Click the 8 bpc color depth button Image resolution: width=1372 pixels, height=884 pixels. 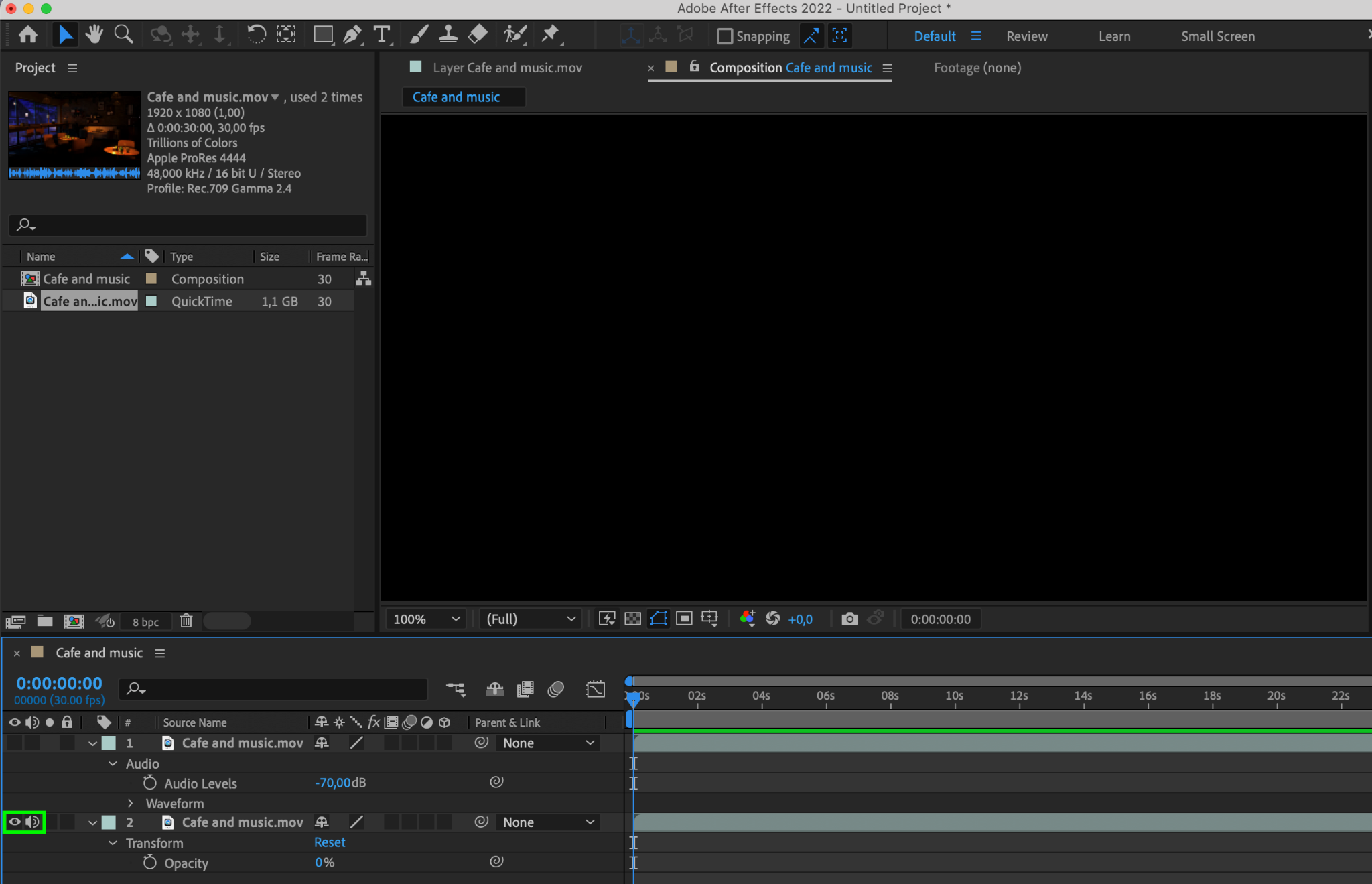point(145,622)
